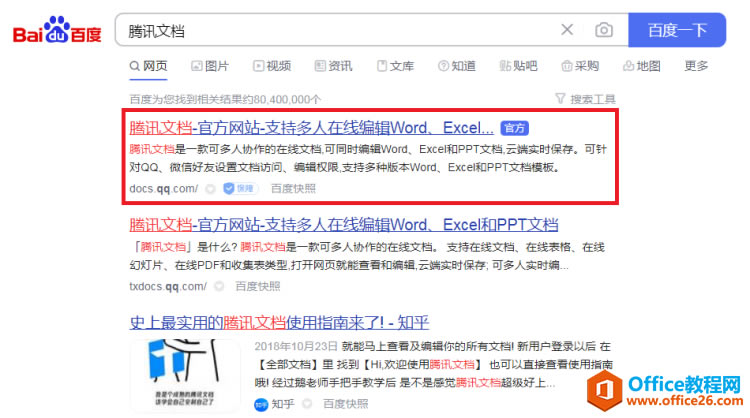Click the Zhihu result thumbnail image

185,376
